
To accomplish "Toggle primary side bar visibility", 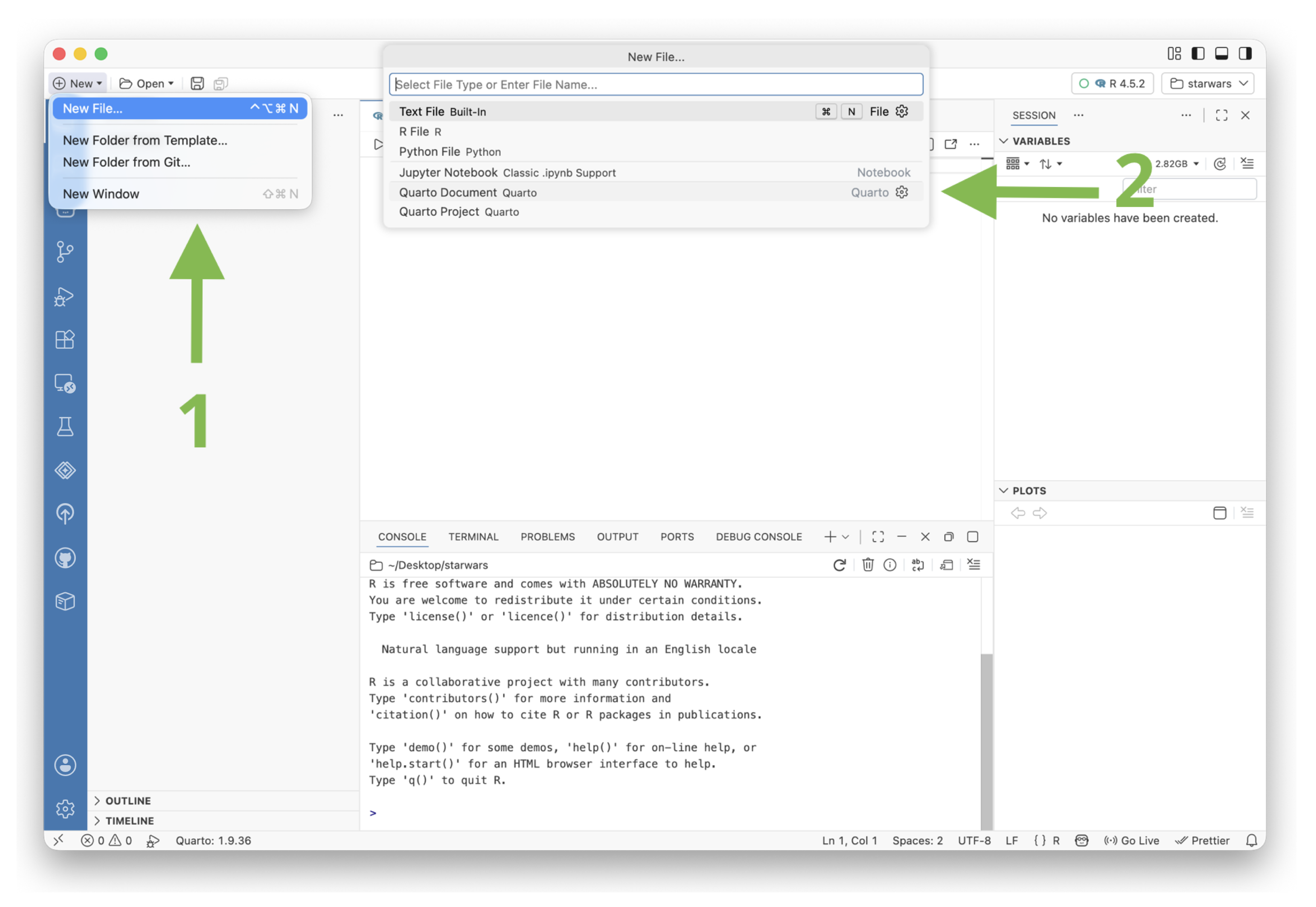I will [1198, 53].
